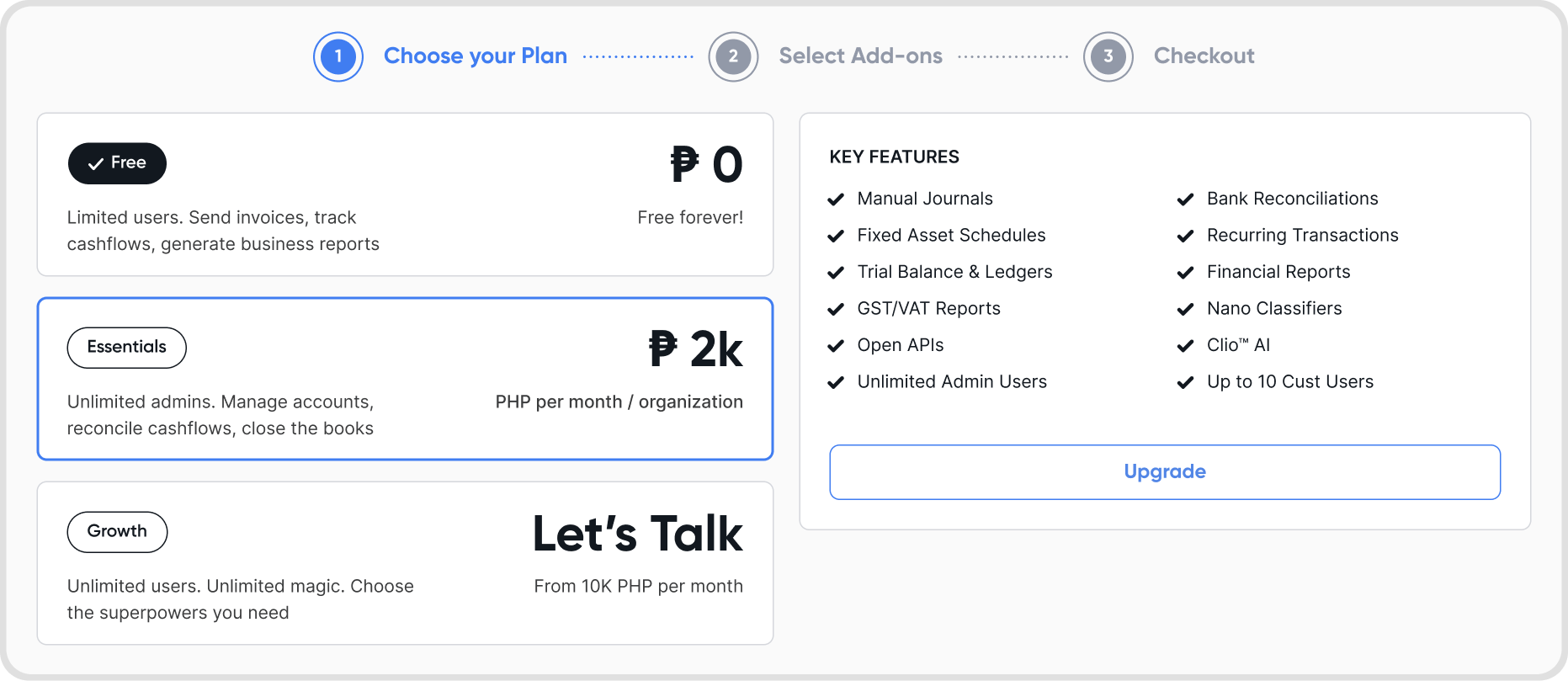
Task: Click the step 3 circle icon
Action: tap(1108, 56)
